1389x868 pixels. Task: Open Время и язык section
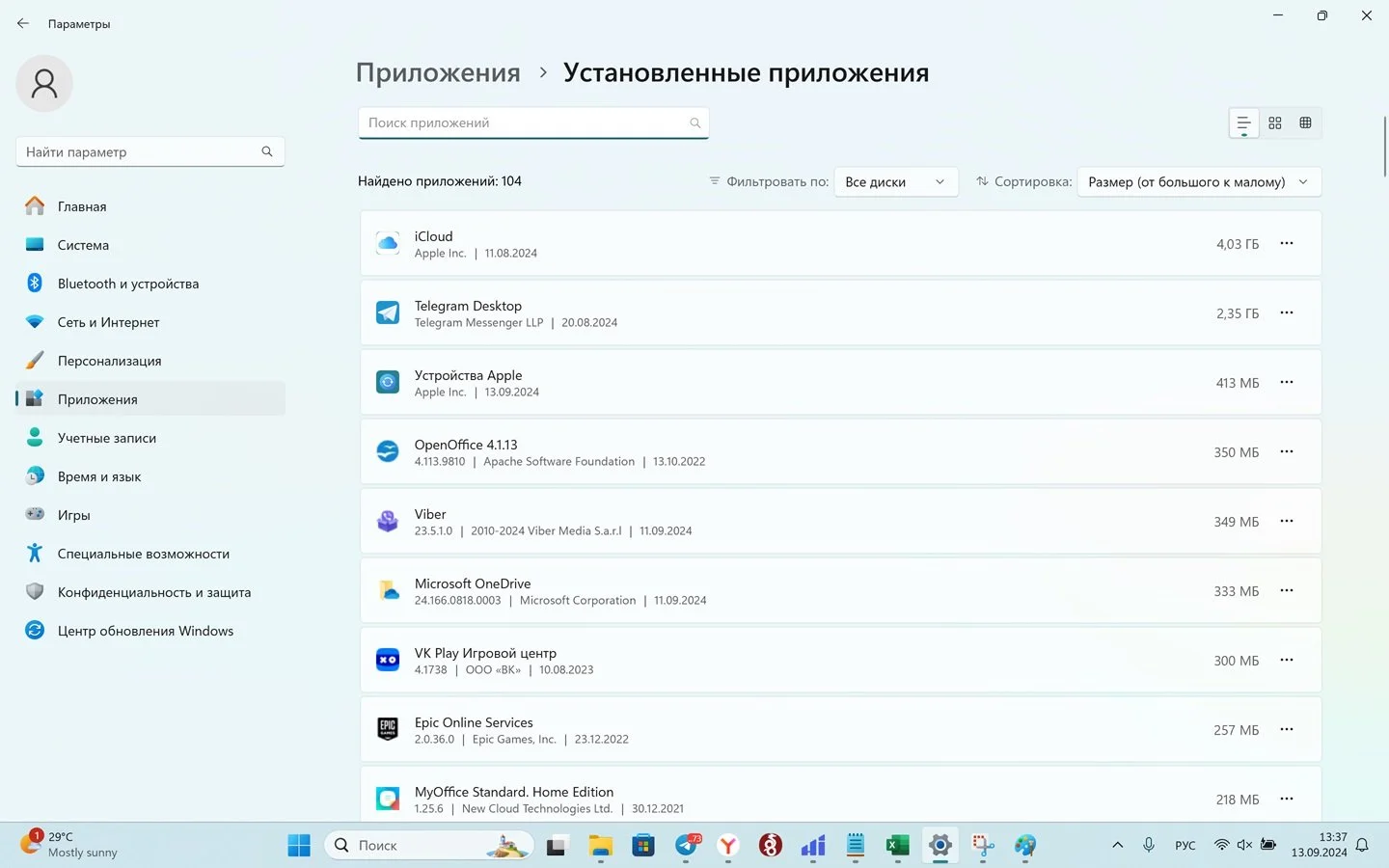tap(150, 476)
